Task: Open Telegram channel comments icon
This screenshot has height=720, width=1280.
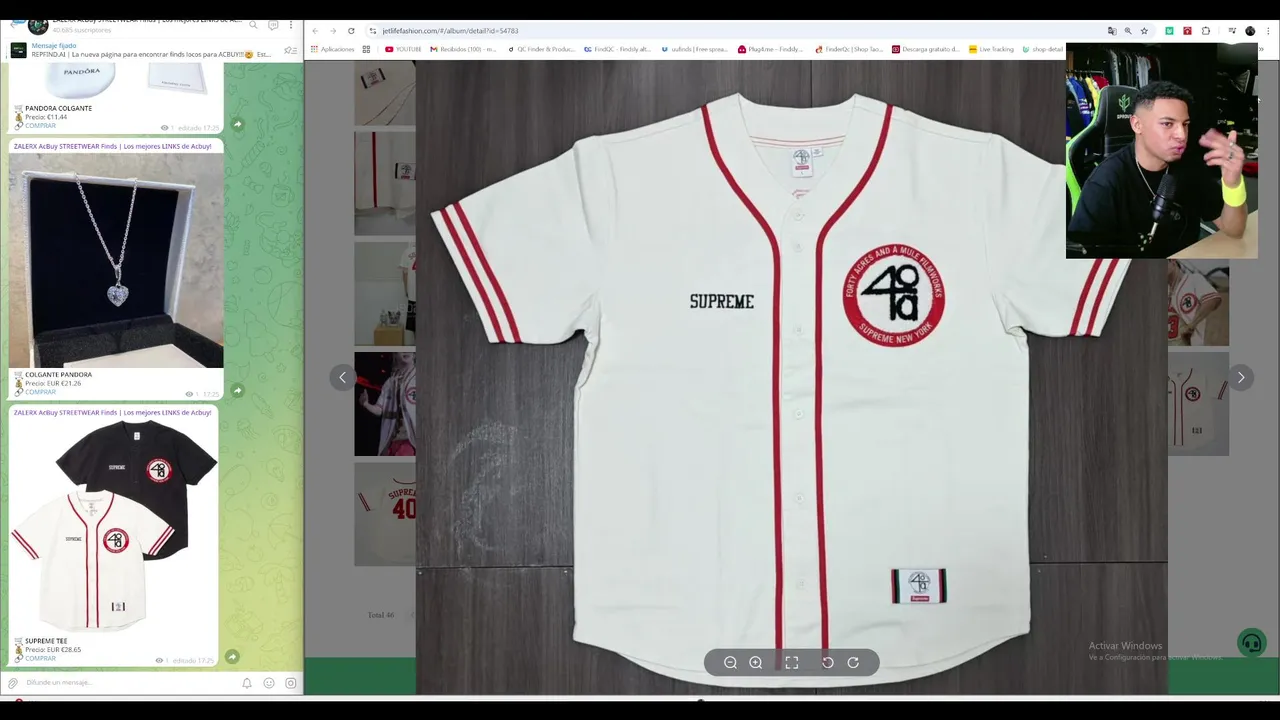Action: point(273,25)
